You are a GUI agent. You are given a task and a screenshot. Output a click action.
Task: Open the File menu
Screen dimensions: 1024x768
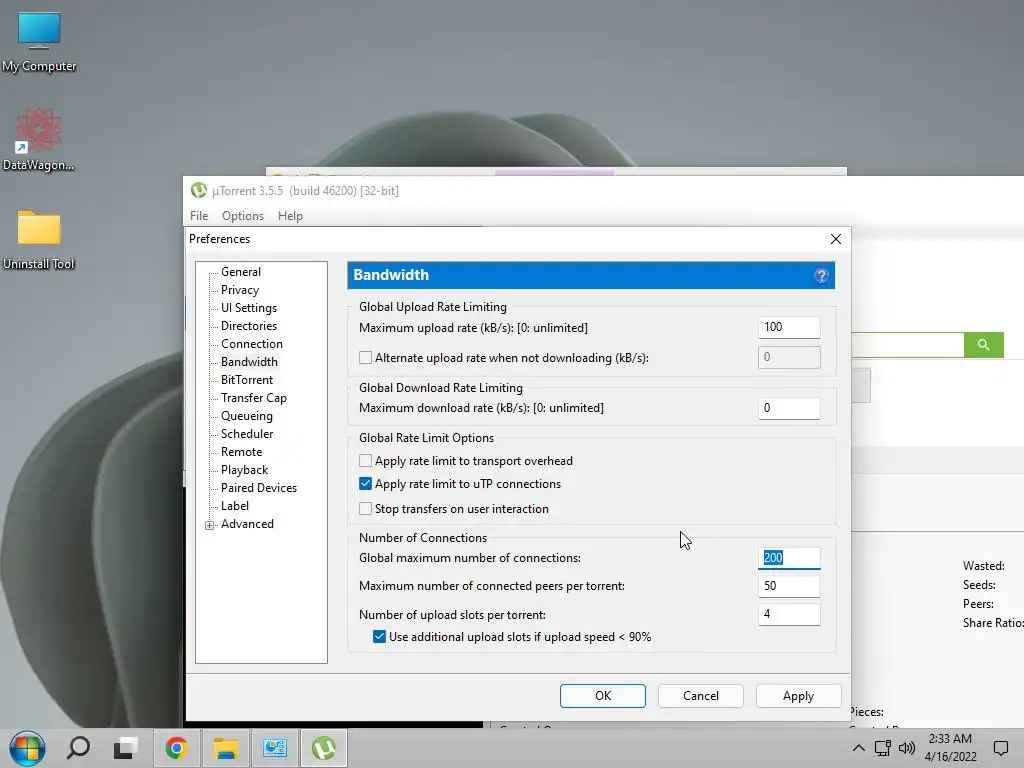click(199, 216)
